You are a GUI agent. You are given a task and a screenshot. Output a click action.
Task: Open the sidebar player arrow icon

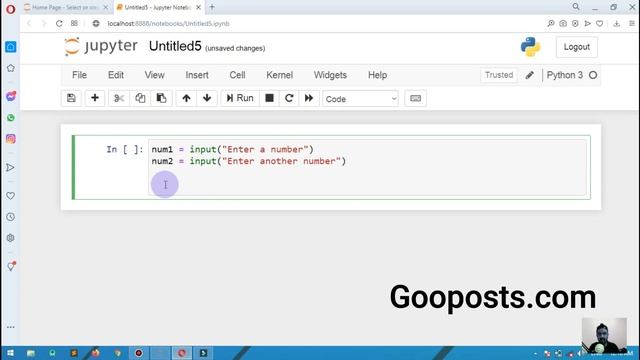(11, 167)
